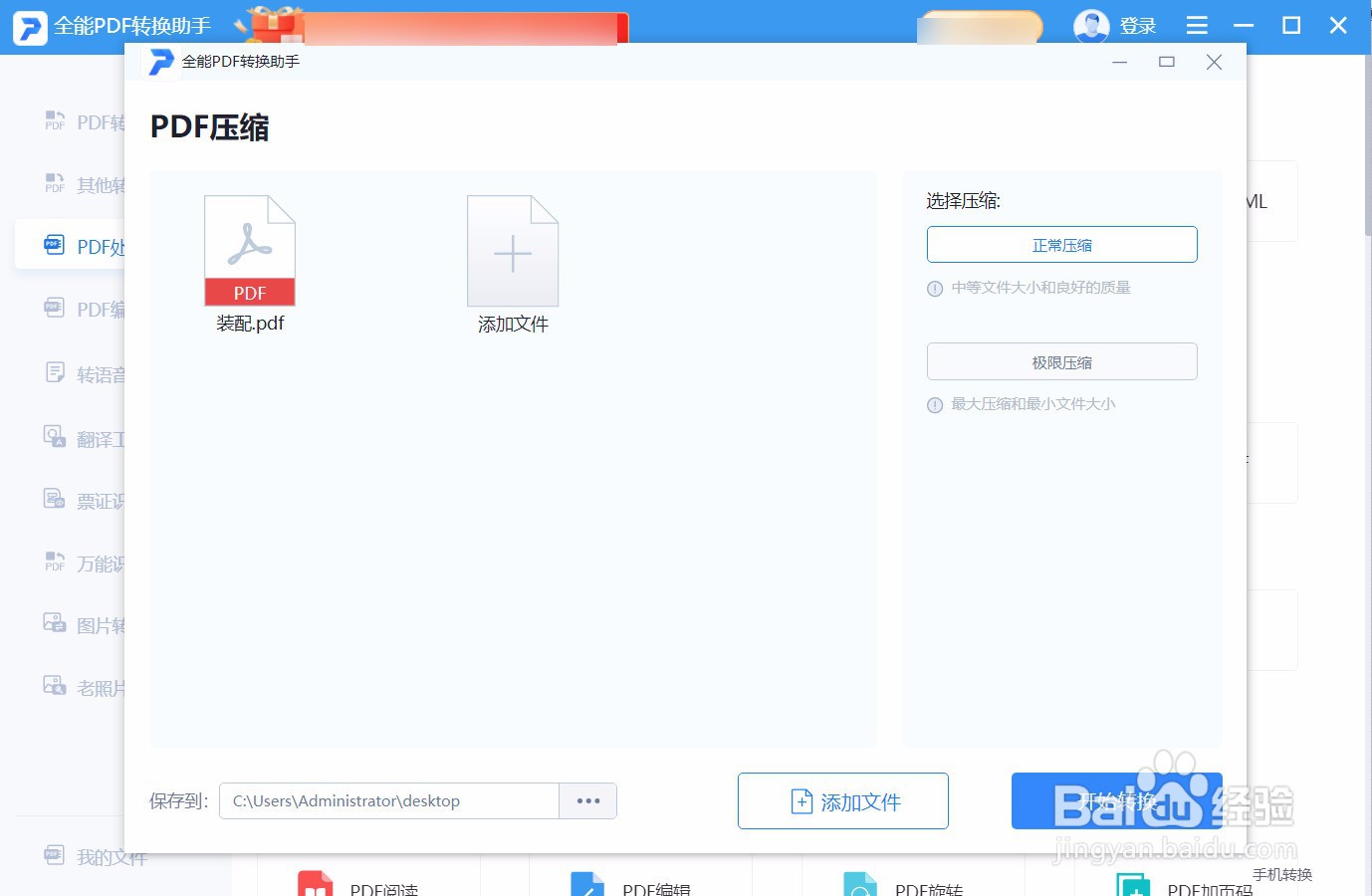Viewport: 1372px width, 896px height.
Task: Select the 正常压缩 compression mode
Action: (x=1061, y=244)
